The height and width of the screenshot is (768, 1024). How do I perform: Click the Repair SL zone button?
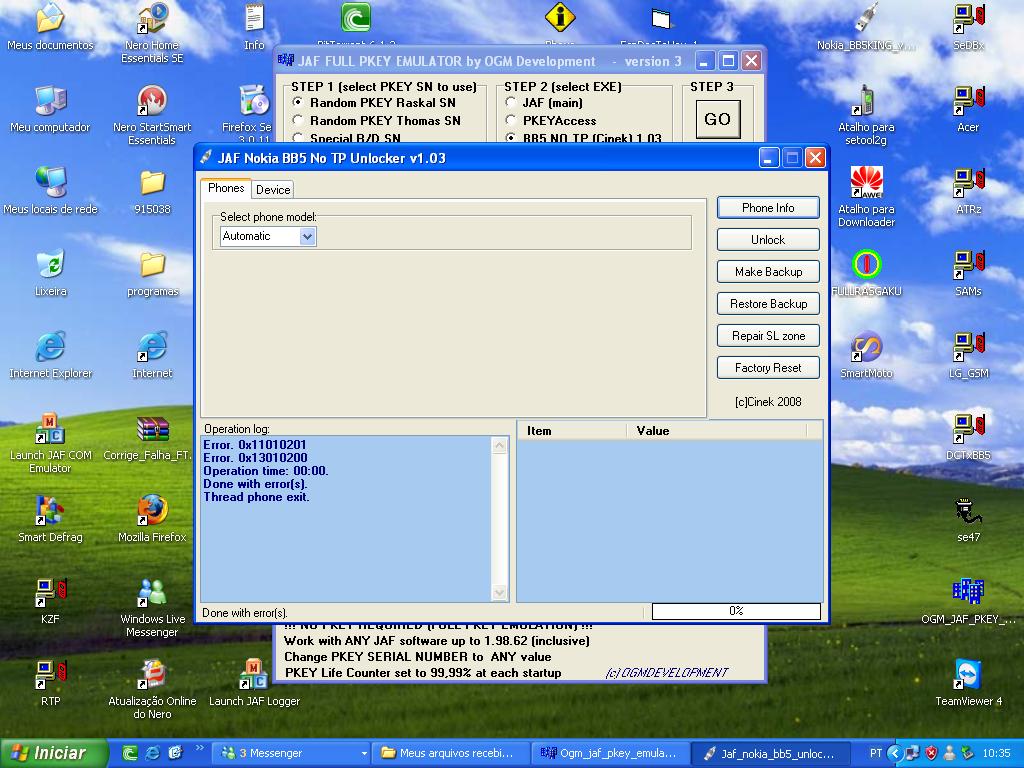tap(768, 336)
